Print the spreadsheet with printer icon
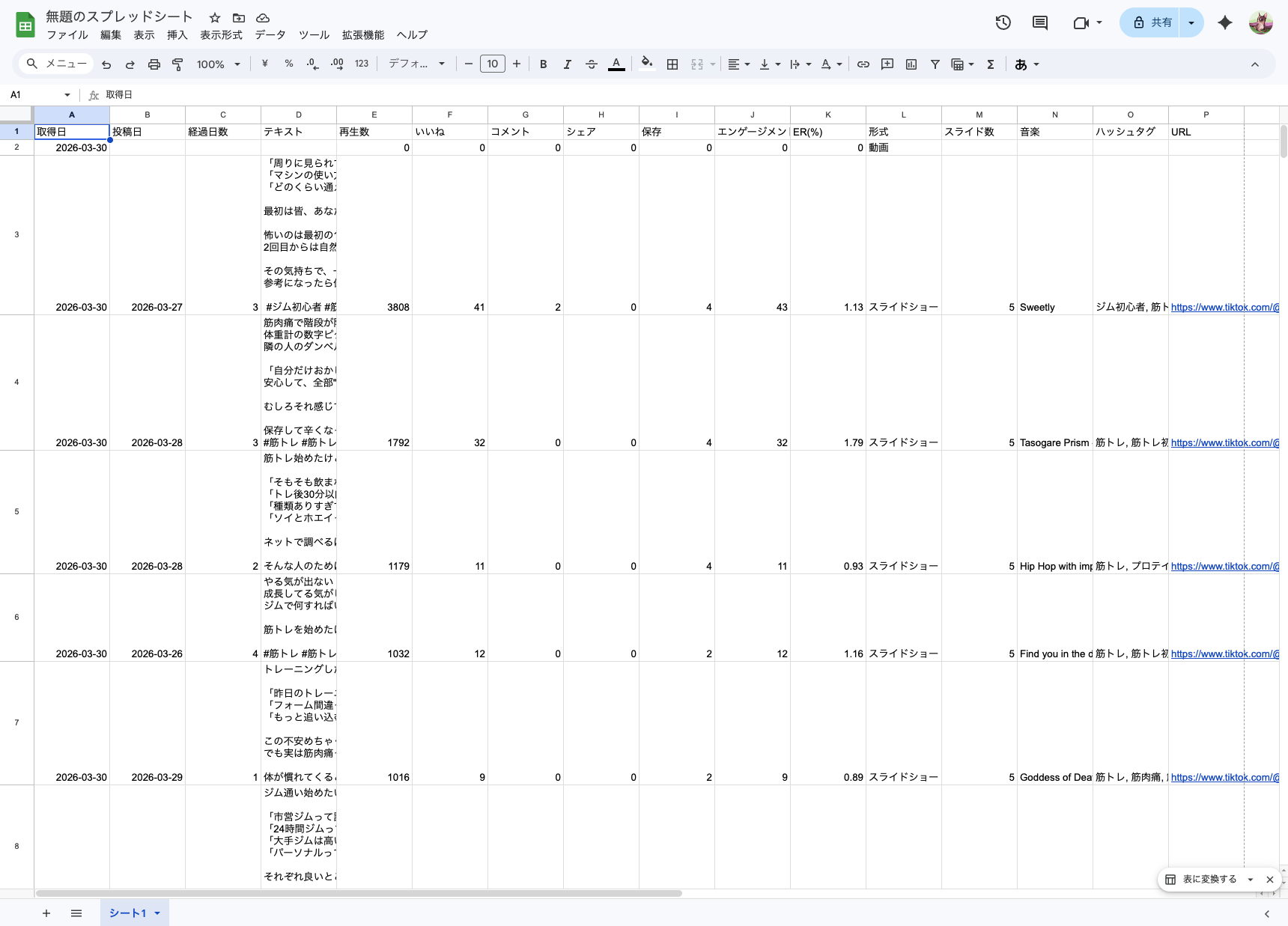This screenshot has height=926, width=1288. (154, 64)
